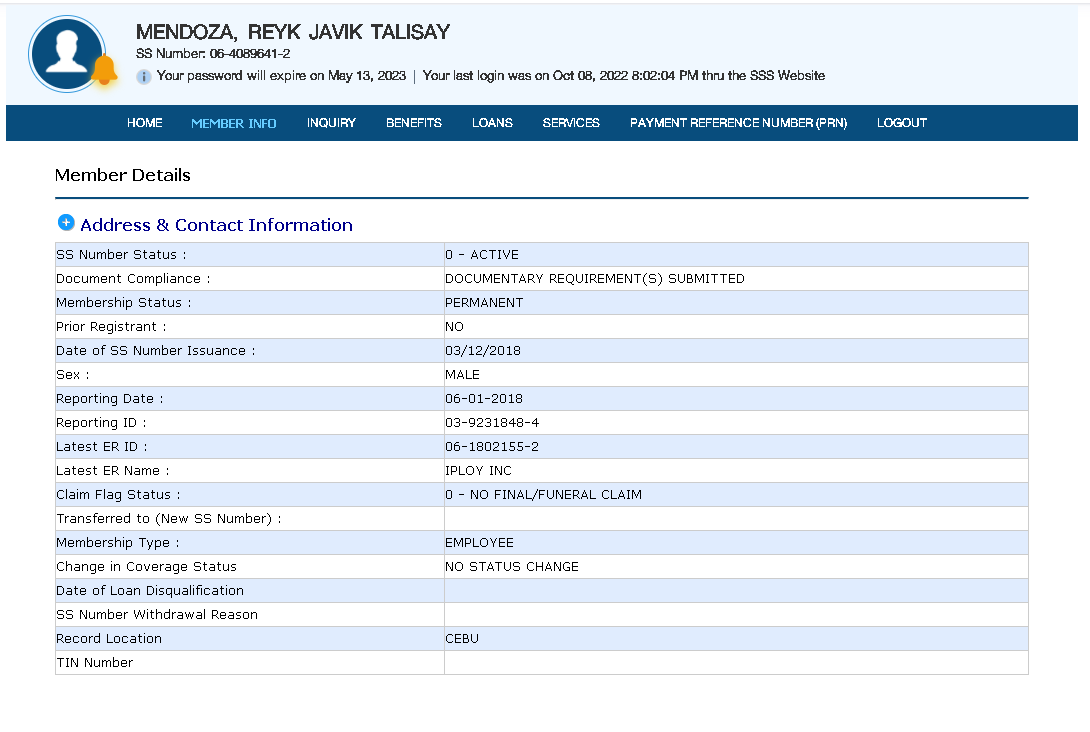Expand Address & Contact Information with plus icon
Screen dimensions: 1090x732
click(66, 223)
